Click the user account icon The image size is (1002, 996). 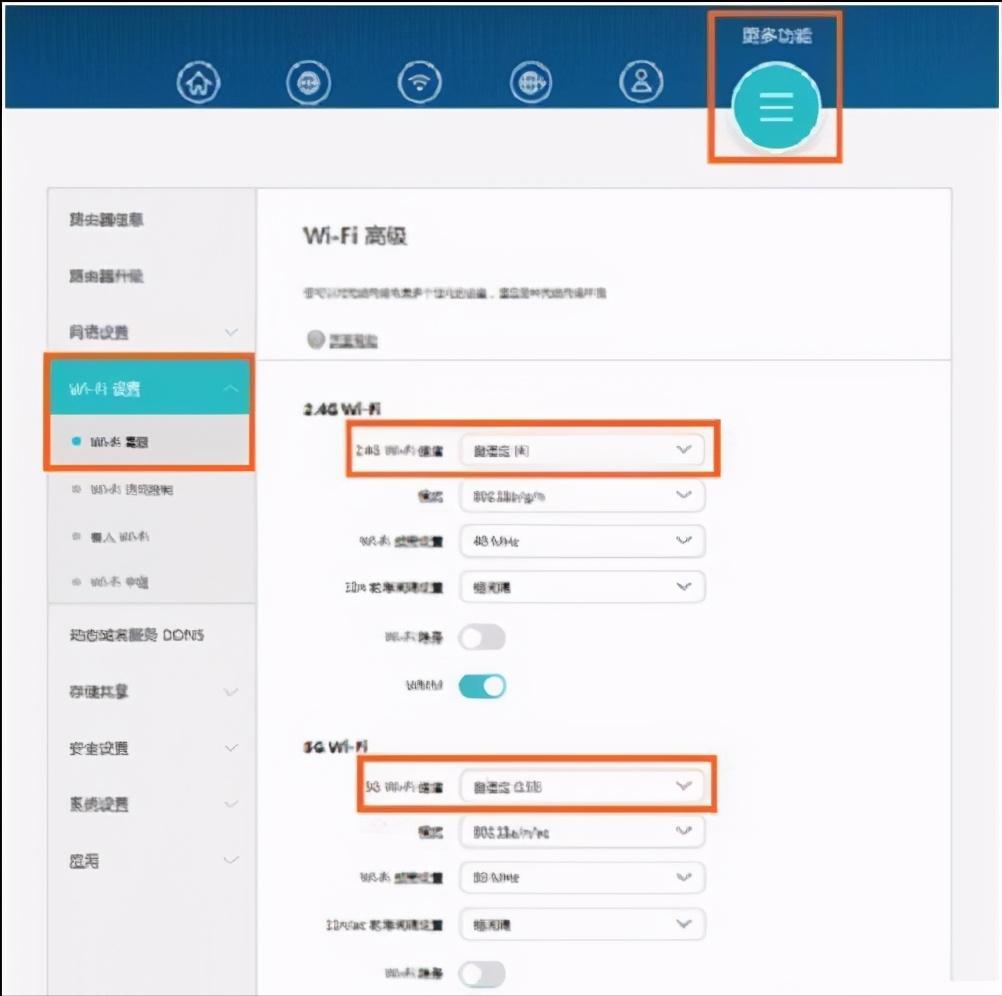click(x=642, y=83)
